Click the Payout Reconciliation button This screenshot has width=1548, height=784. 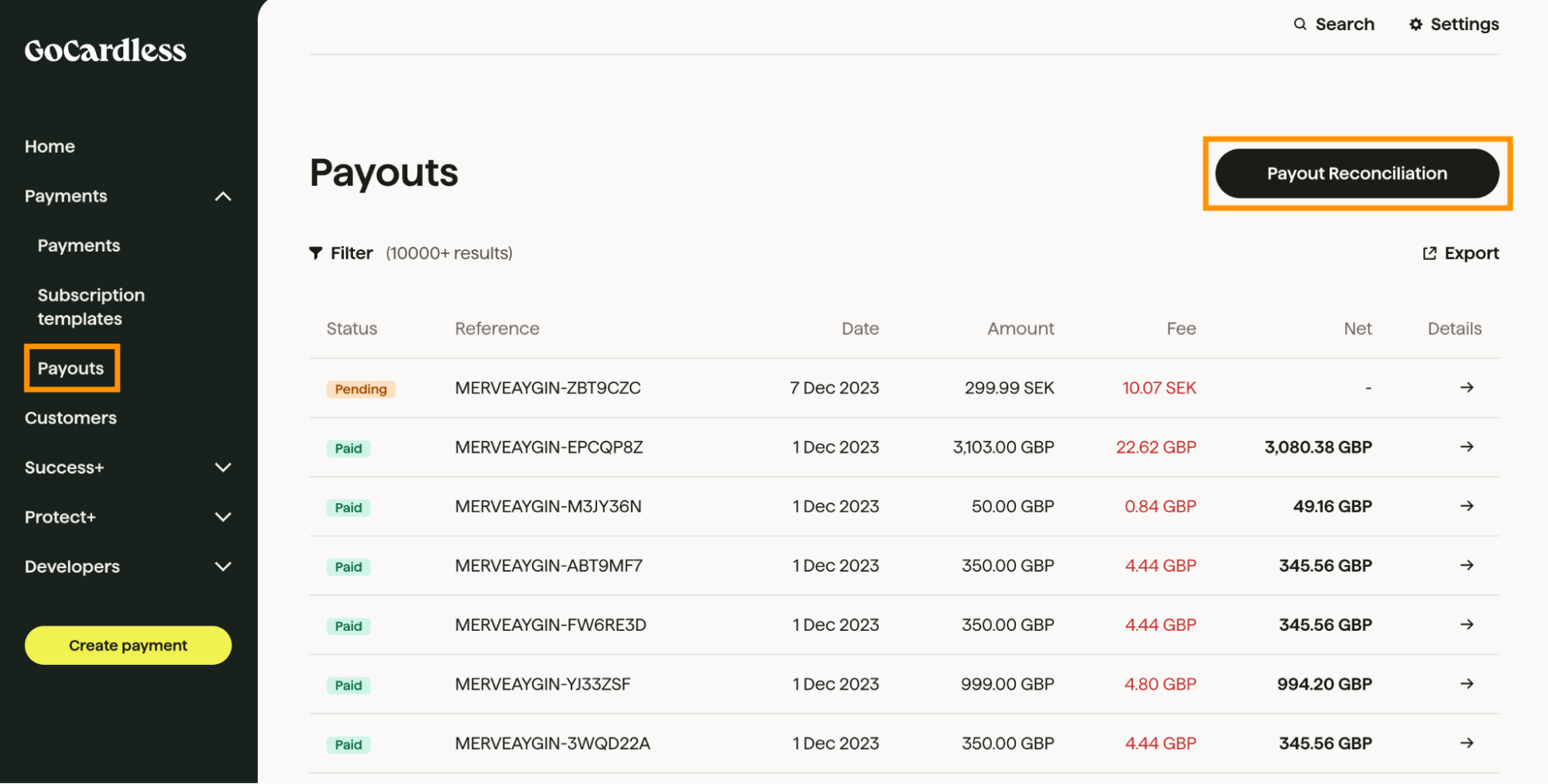coord(1356,173)
